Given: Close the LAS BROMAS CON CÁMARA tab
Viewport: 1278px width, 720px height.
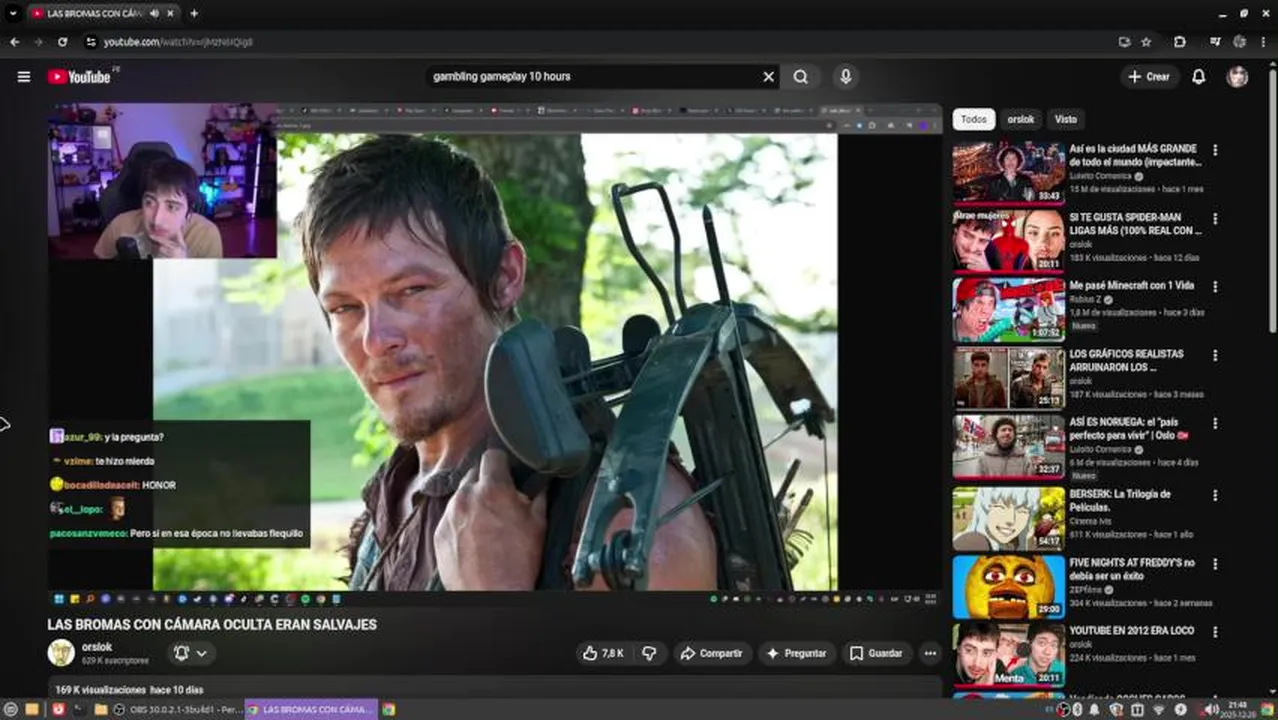Looking at the screenshot, I should [171, 14].
